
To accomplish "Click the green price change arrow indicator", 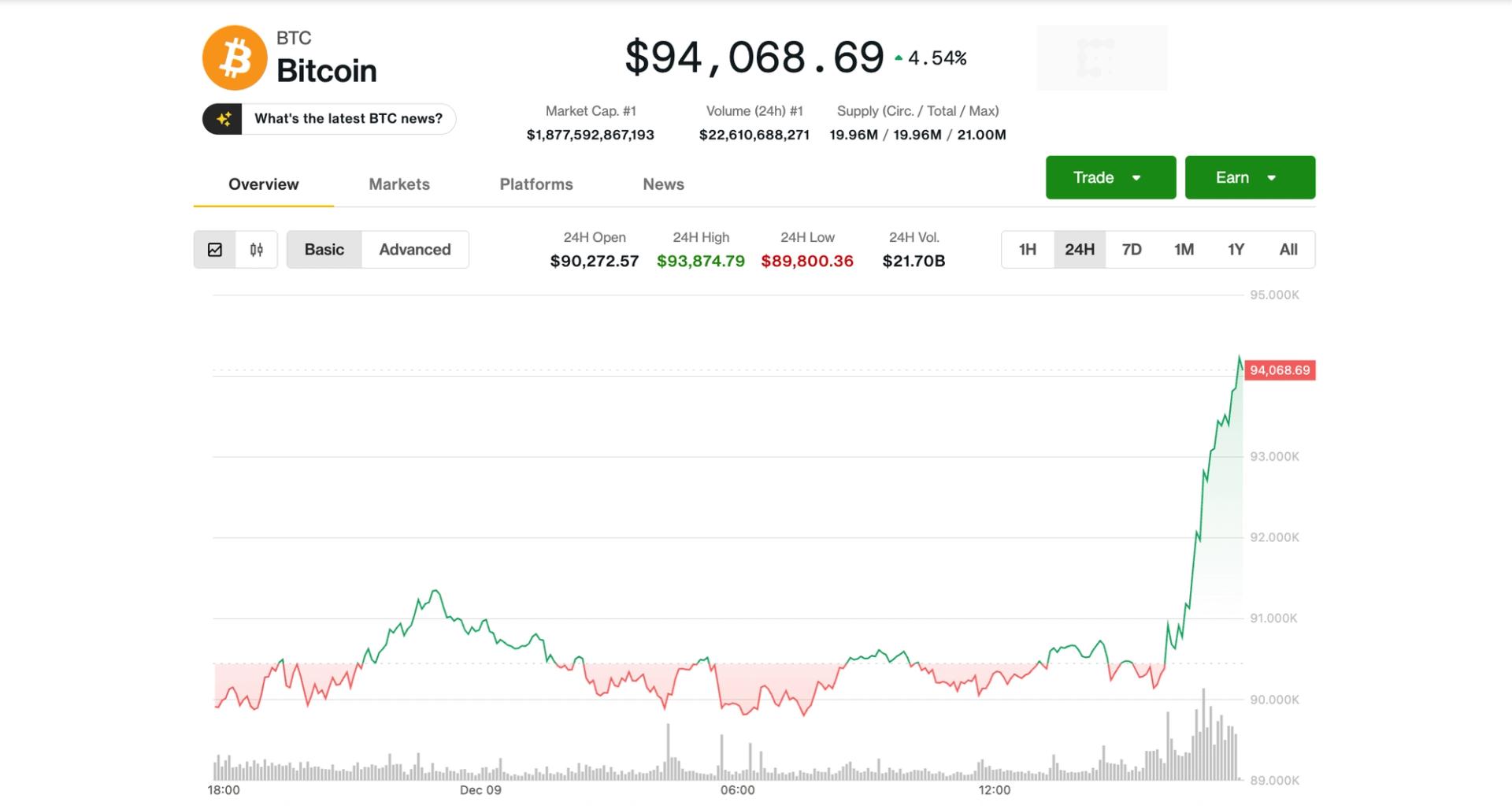I will tap(899, 57).
